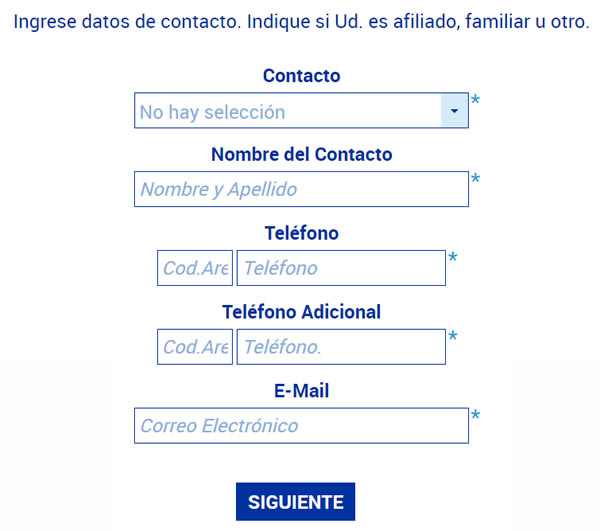Click the asterisk next to Nombre y Apellido
This screenshot has height=531, width=600.
[x=475, y=178]
